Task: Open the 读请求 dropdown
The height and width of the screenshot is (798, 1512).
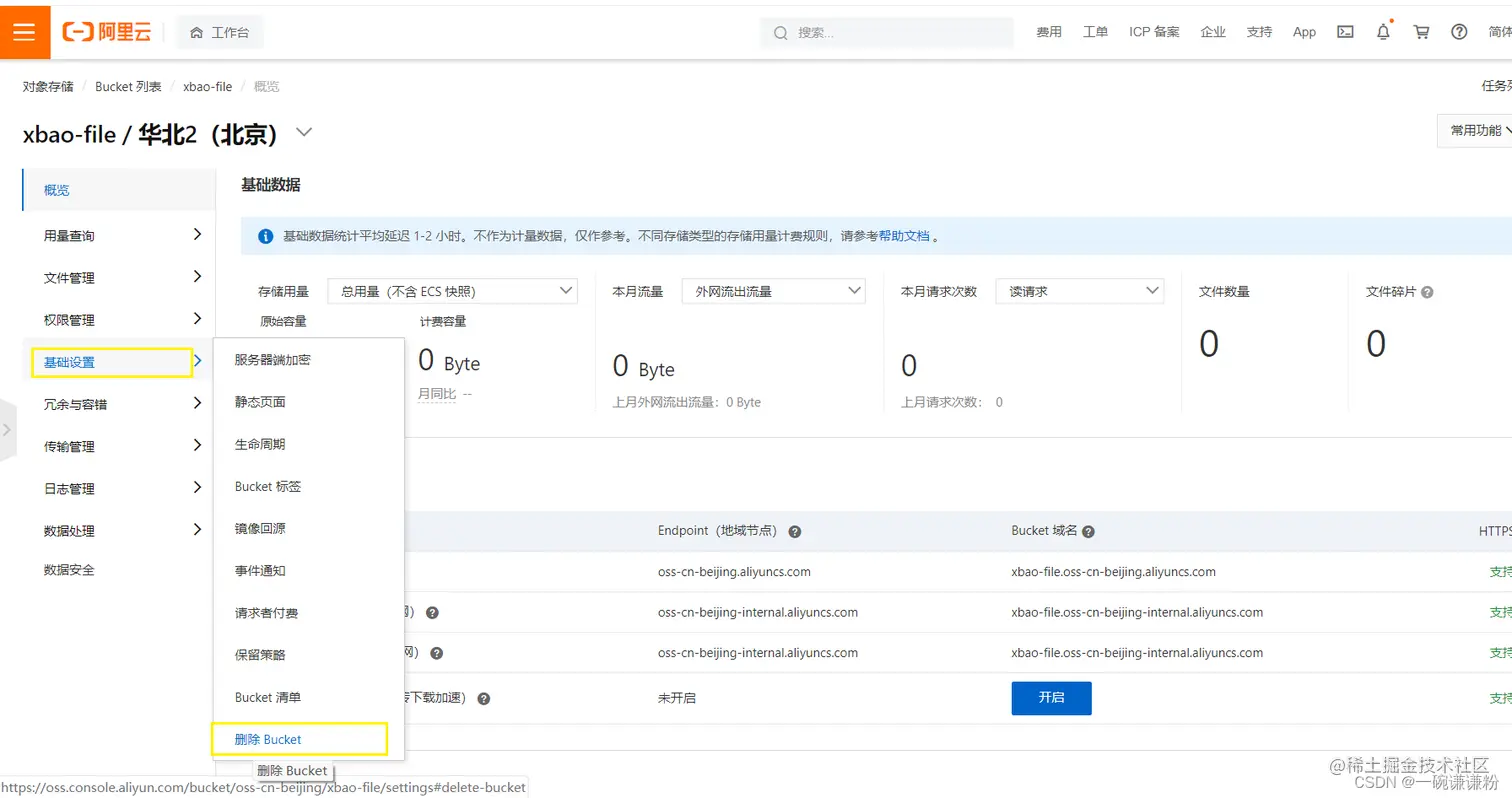Action: pos(1080,291)
